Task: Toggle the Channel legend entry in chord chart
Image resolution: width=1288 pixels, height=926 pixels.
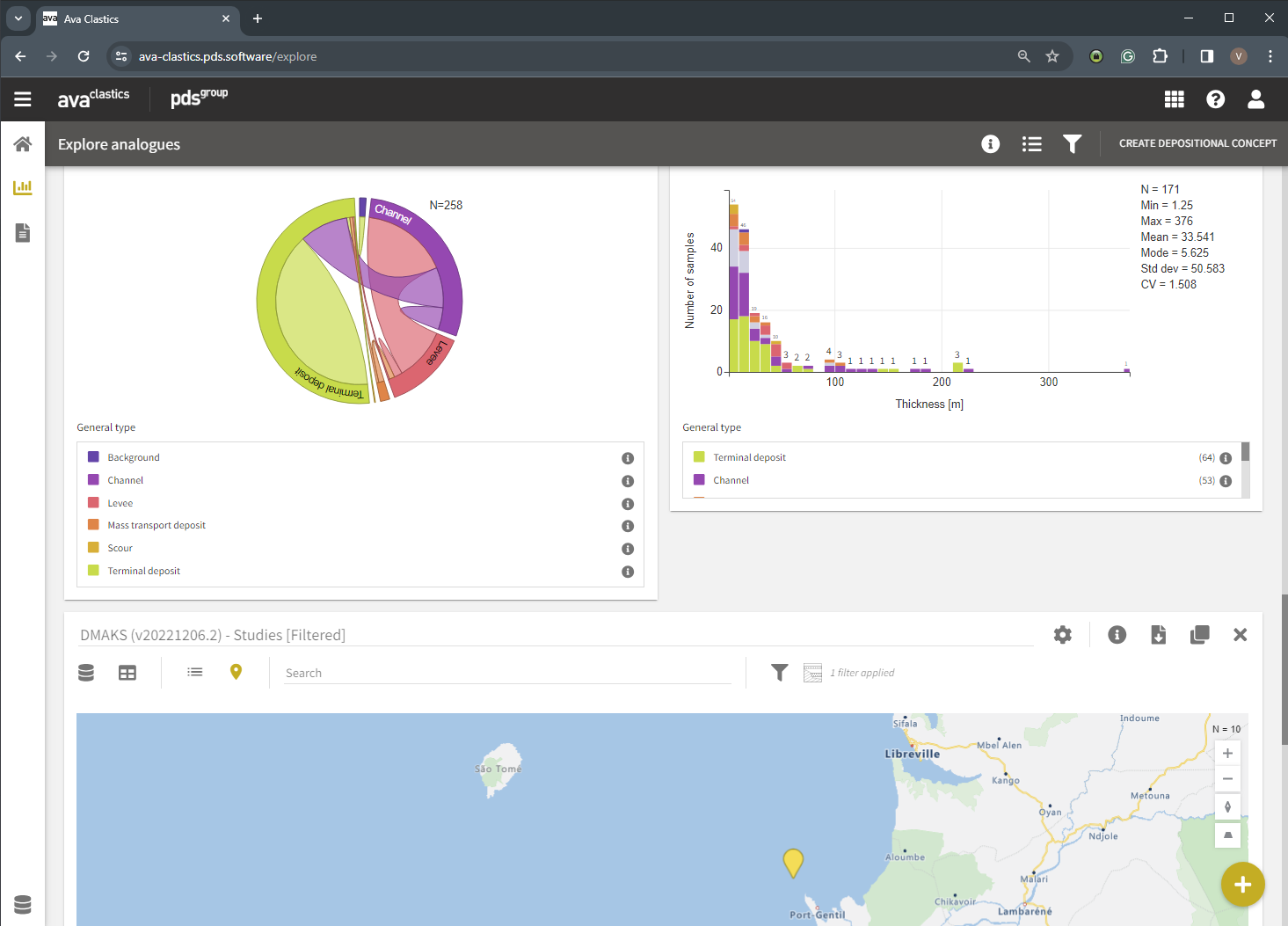Action: (x=125, y=480)
